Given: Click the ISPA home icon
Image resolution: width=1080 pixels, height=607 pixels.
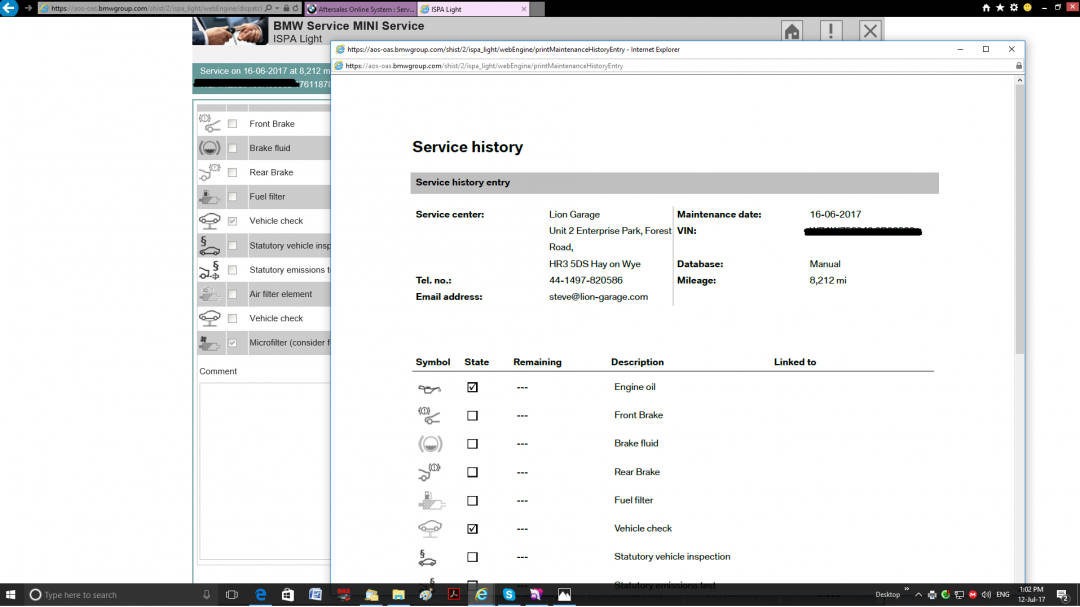Looking at the screenshot, I should tap(792, 31).
